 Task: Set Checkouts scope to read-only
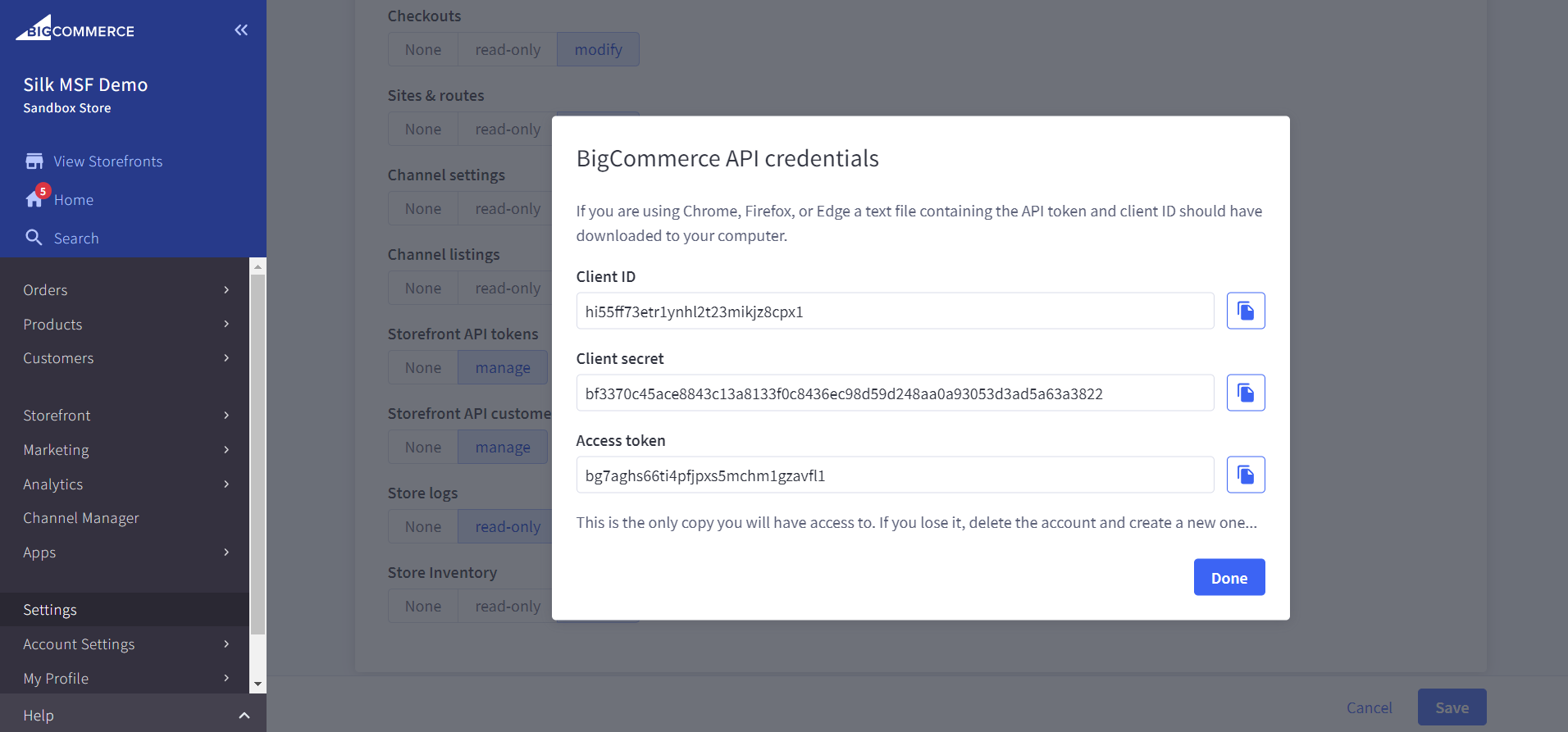pos(508,49)
